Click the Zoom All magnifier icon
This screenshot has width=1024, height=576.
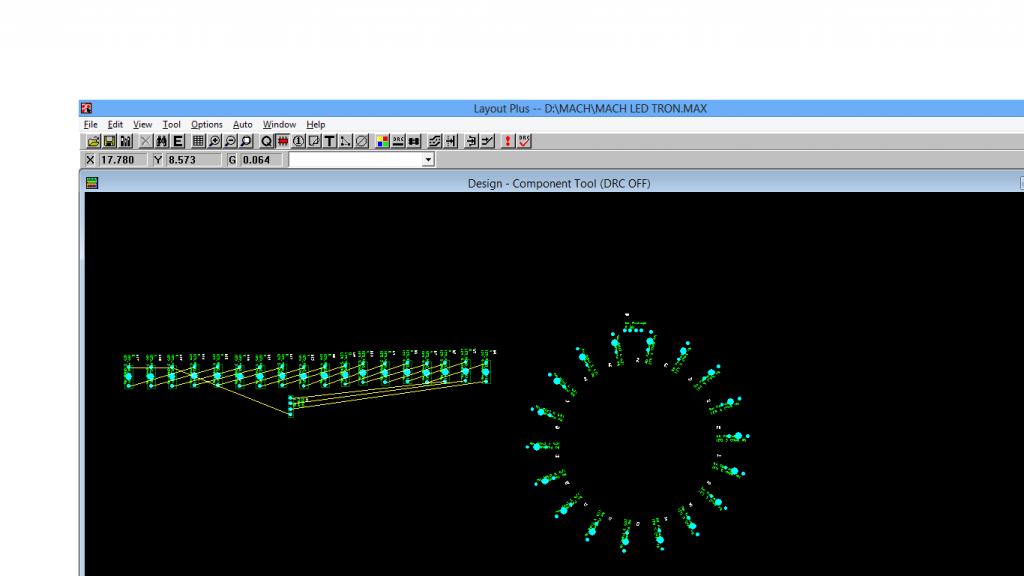[246, 141]
